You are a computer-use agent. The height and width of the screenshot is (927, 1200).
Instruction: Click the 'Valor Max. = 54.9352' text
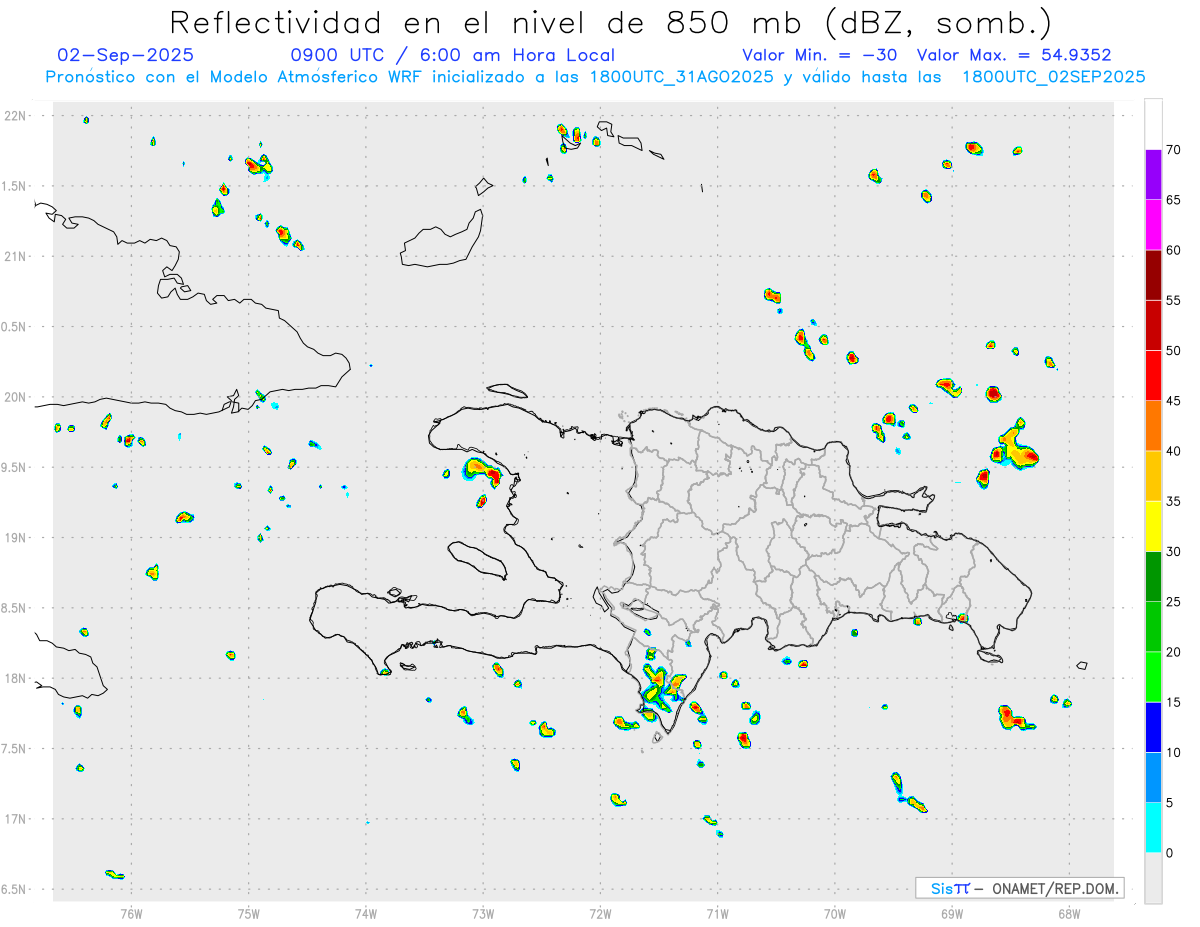[1014, 55]
